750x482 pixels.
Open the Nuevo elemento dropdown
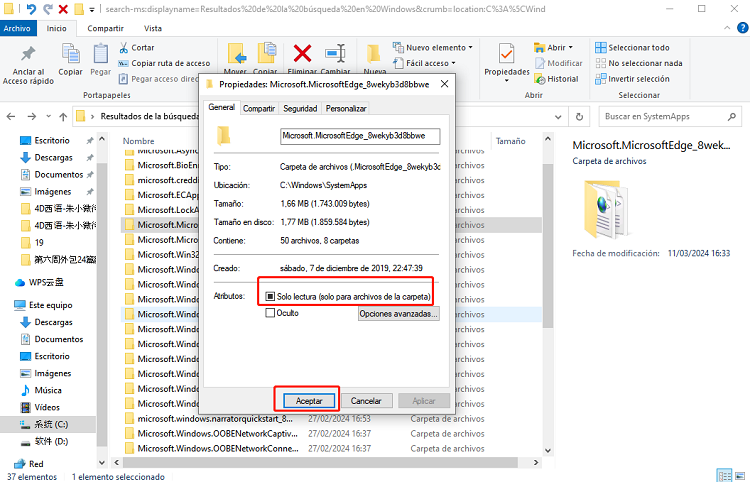[x=432, y=47]
